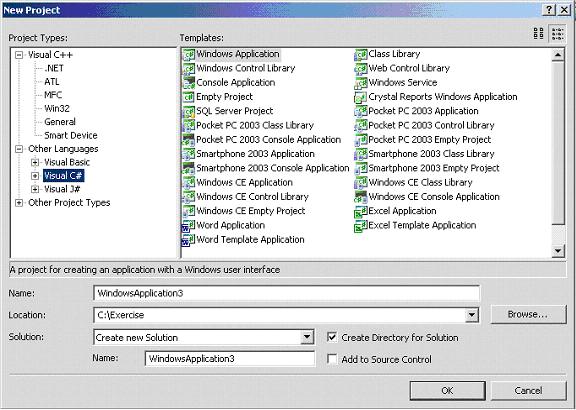Enable Add to Source Control checkbox
This screenshot has width=576, height=410.
[332, 359]
